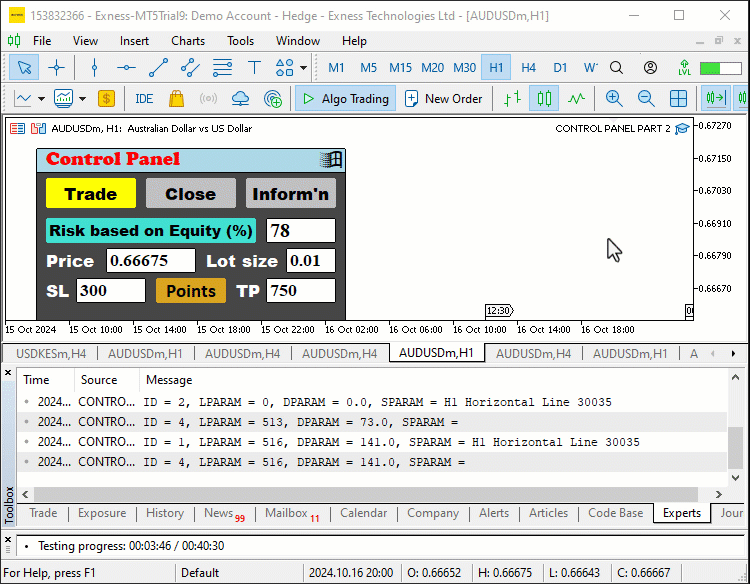Open the MQL5 IDE editor
The image size is (750, 584).
pos(144,99)
